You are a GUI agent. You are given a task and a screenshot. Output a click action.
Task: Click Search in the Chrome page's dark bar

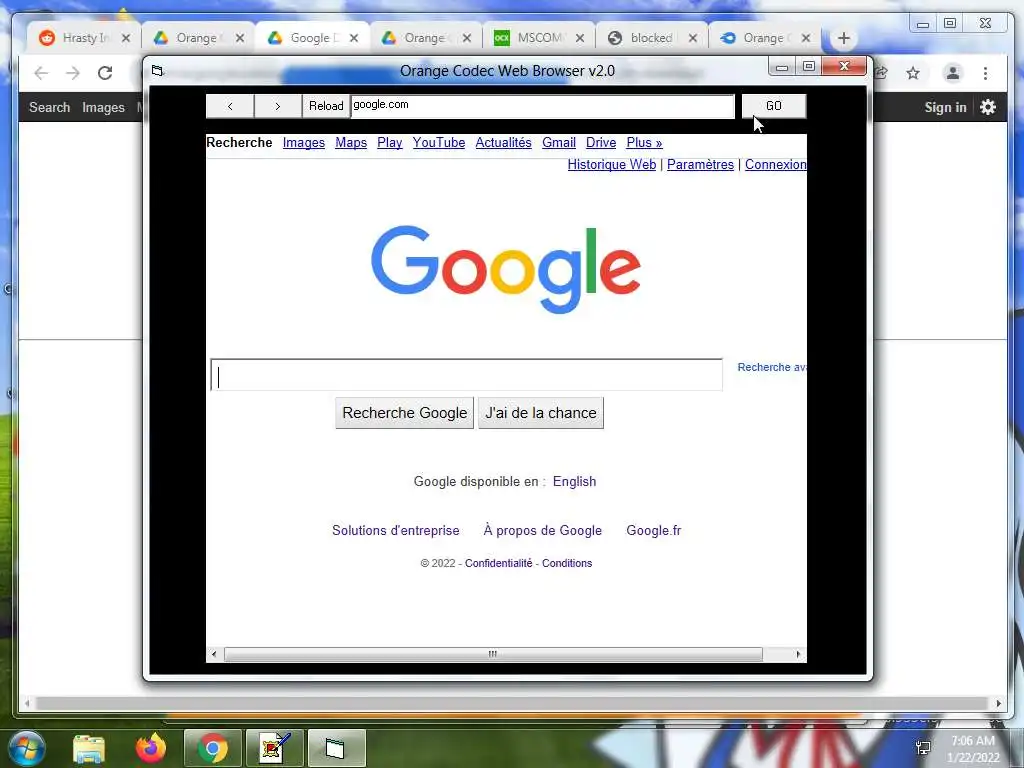(49, 107)
